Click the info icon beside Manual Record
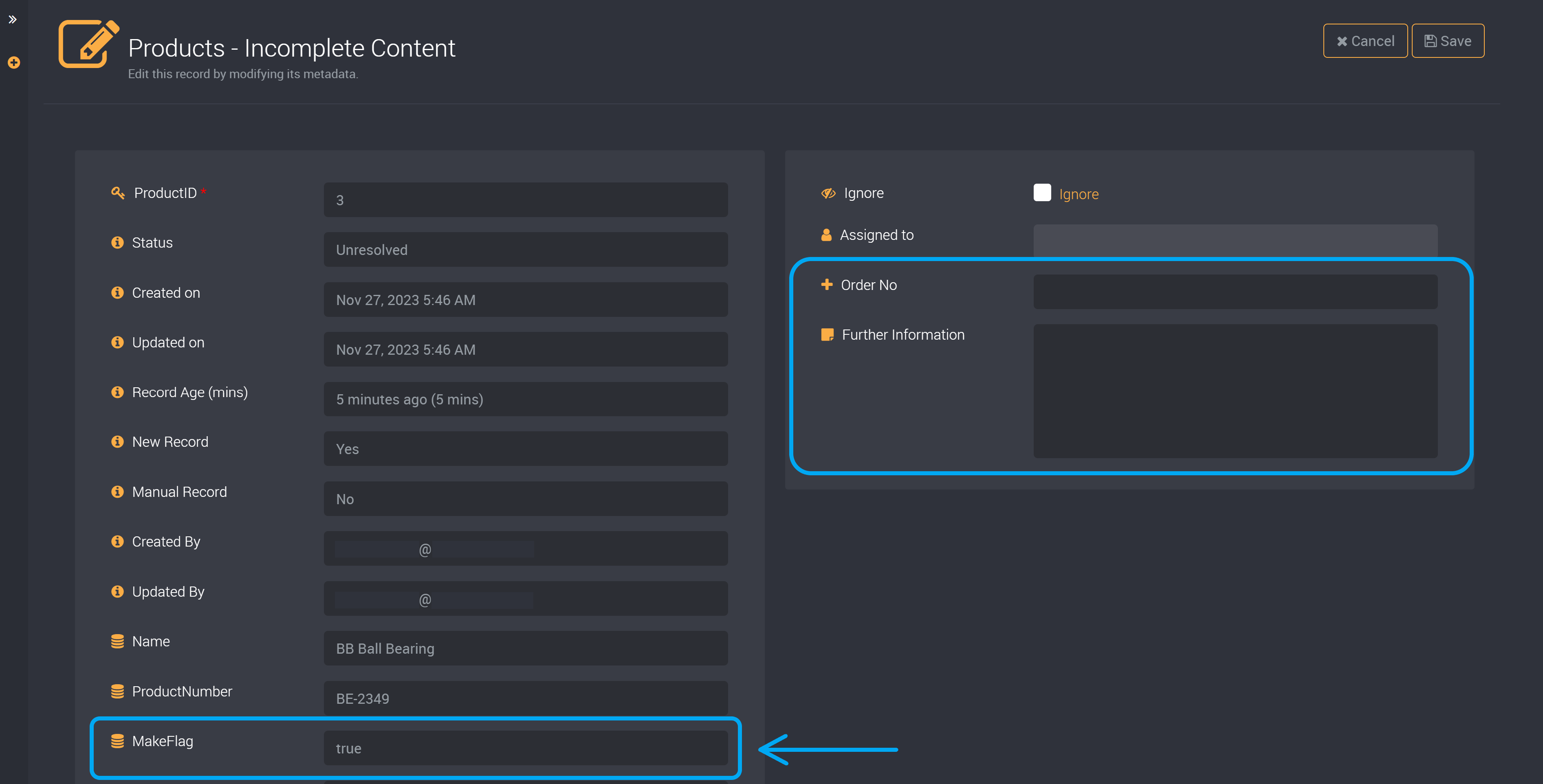Image resolution: width=1543 pixels, height=784 pixels. pyautogui.click(x=117, y=492)
